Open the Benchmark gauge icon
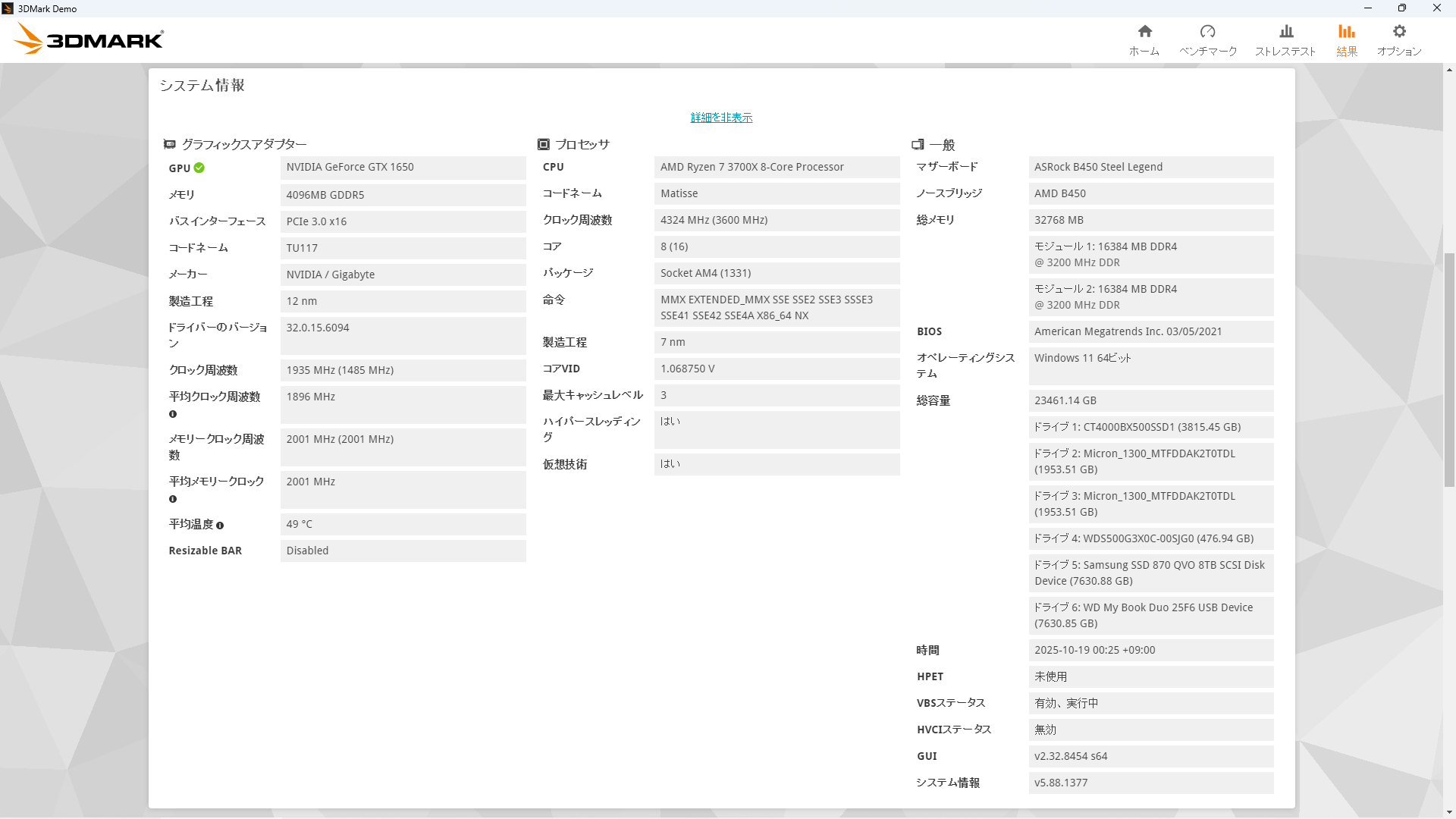The height and width of the screenshot is (819, 1456). pyautogui.click(x=1207, y=31)
